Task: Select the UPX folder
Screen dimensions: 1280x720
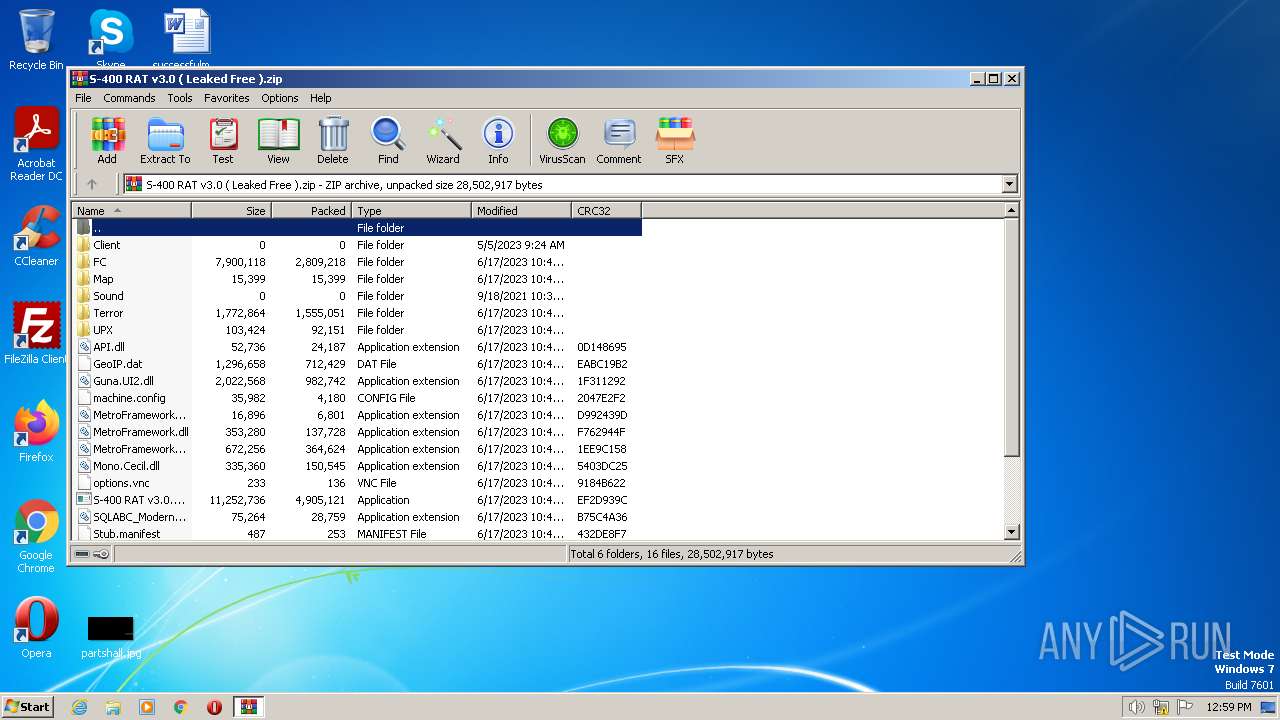Action: pyautogui.click(x=357, y=330)
